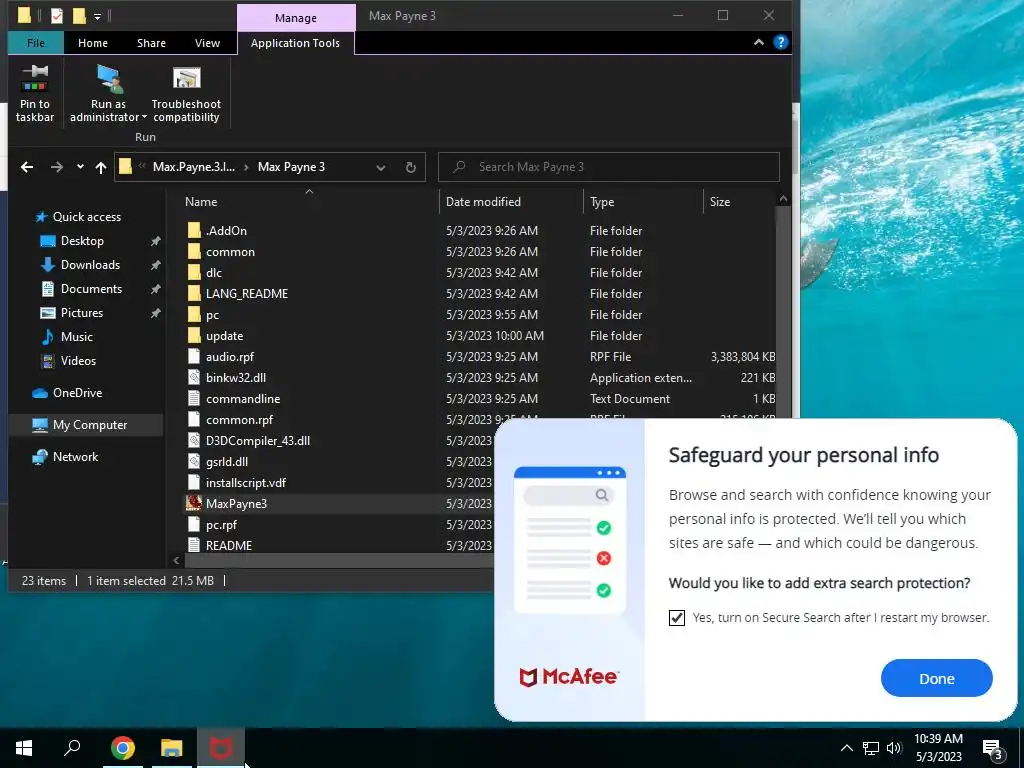Open the Run as administrator dropdown arrow
This screenshot has height=768, width=1024.
click(144, 118)
